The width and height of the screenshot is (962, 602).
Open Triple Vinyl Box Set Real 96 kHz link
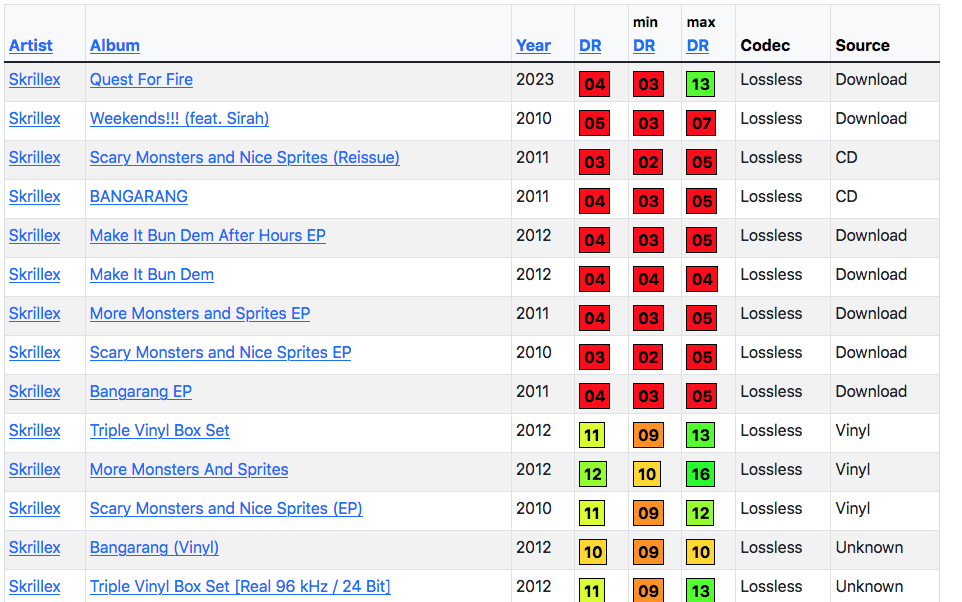click(x=240, y=587)
